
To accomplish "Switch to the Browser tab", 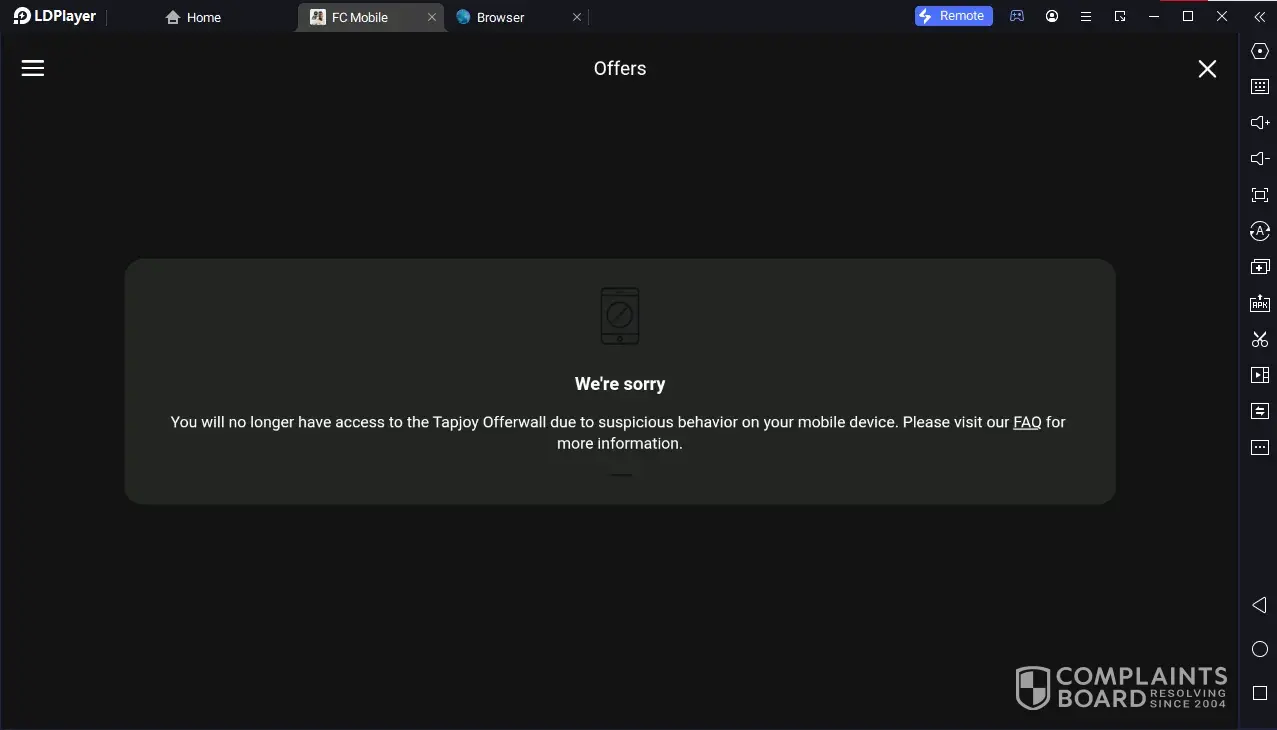I will pyautogui.click(x=500, y=17).
